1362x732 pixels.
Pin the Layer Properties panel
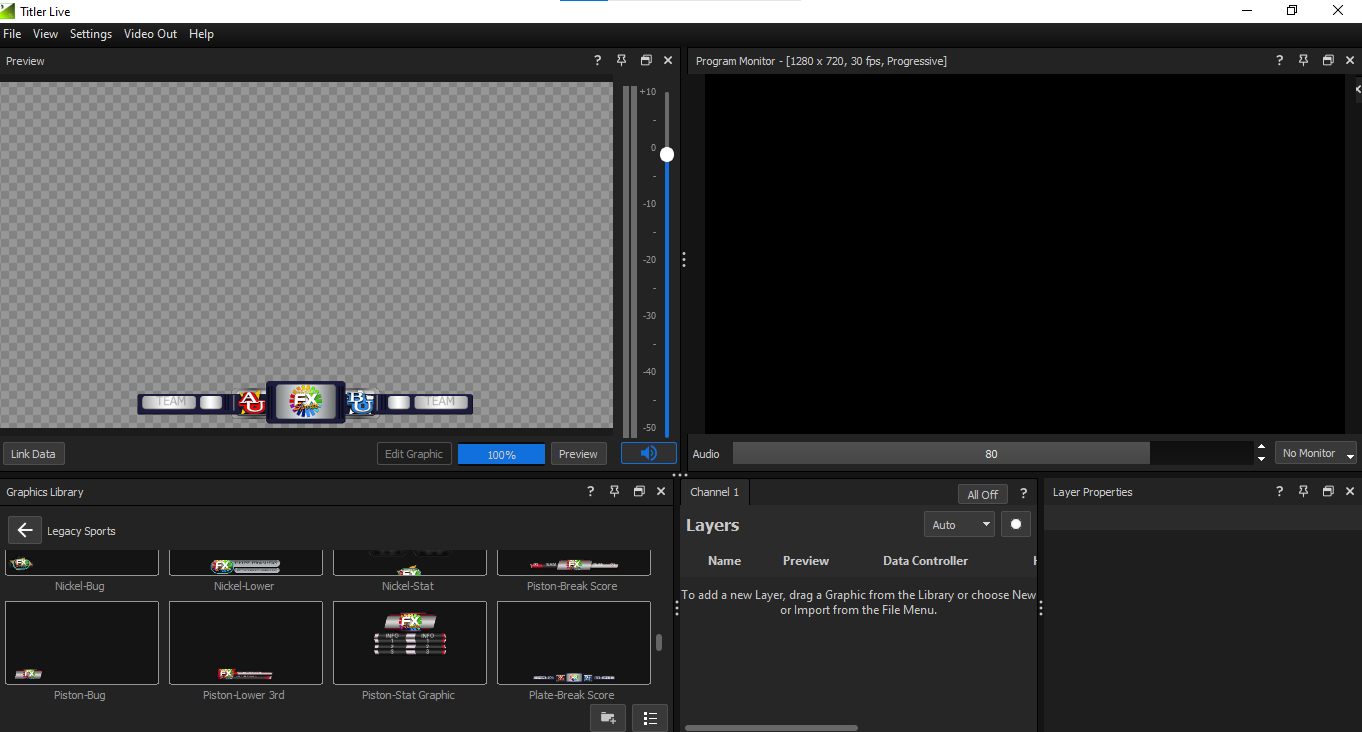coord(1303,492)
